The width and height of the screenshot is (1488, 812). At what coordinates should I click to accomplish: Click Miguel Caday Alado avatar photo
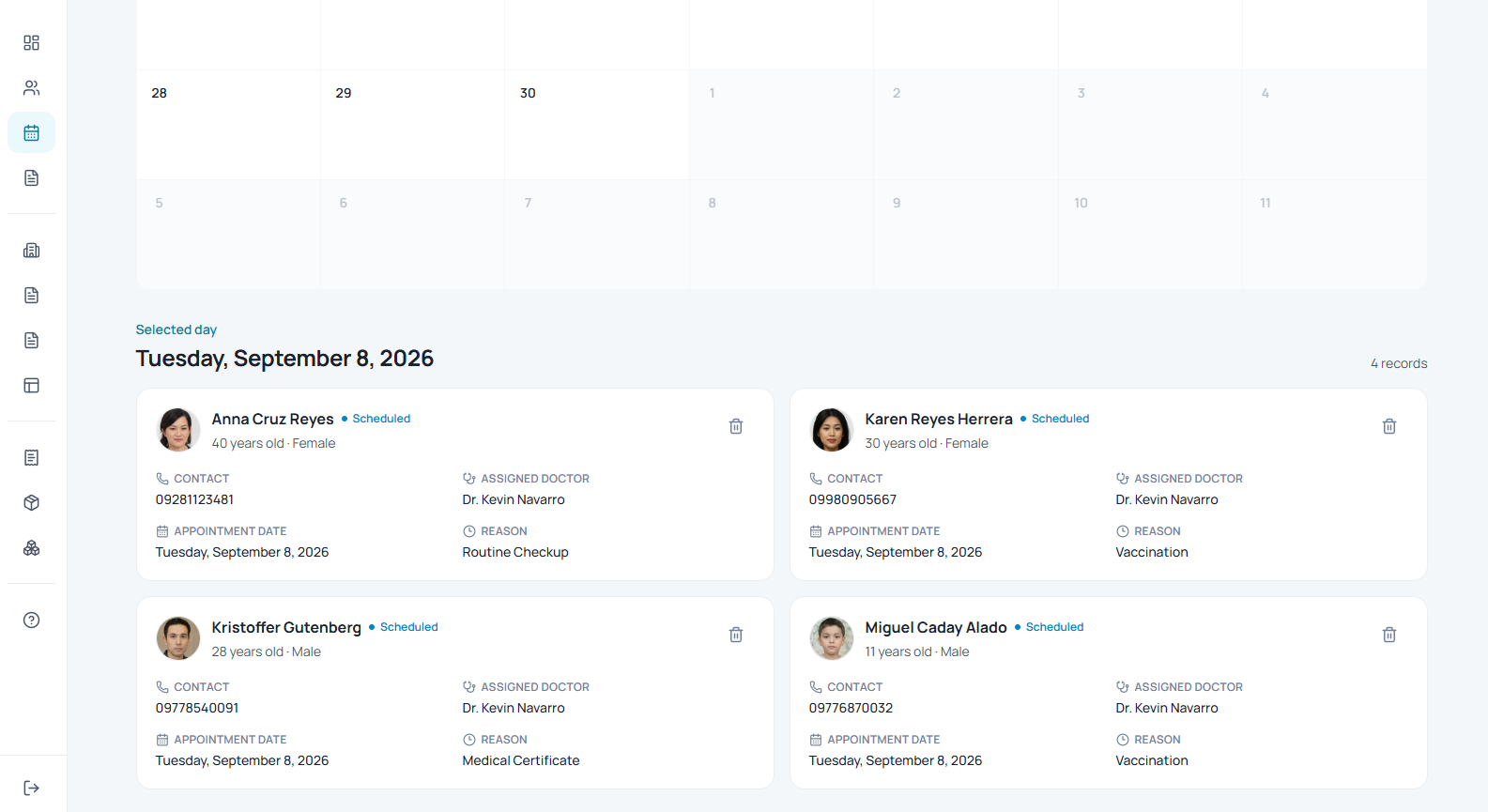pos(832,638)
